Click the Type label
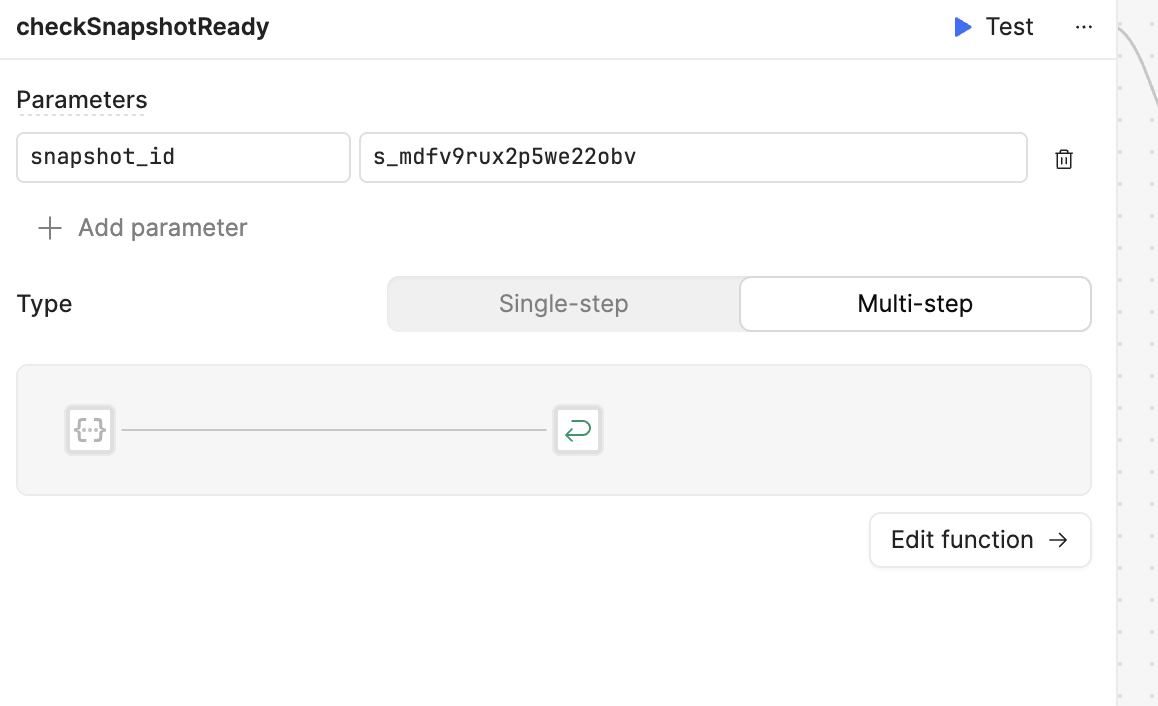1158x706 pixels. tap(44, 304)
